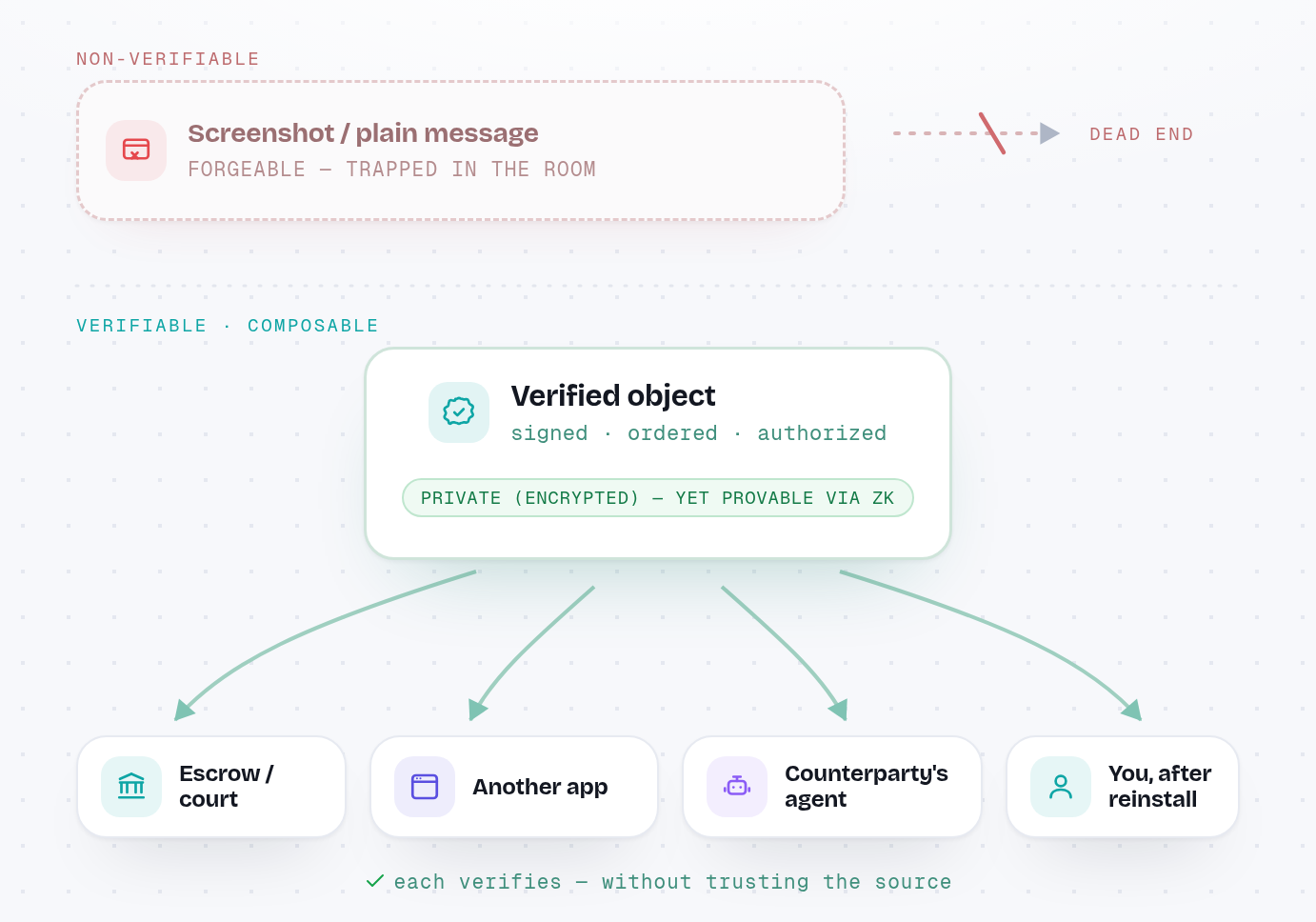Viewport: 1316px width, 922px height.
Task: Click the green checkmark beside 'each verifies'
Action: [375, 881]
